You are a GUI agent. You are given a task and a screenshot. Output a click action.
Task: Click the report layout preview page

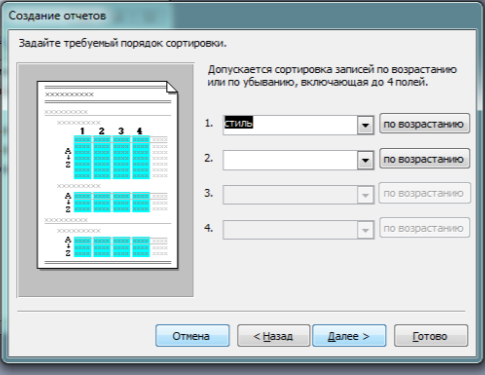[x=107, y=175]
